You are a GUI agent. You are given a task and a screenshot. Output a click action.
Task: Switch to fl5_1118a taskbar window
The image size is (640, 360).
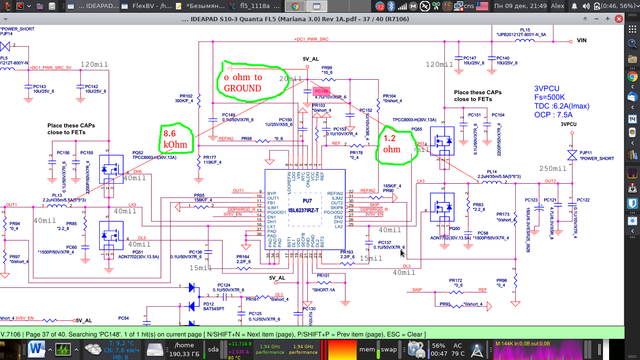pyautogui.click(x=255, y=6)
